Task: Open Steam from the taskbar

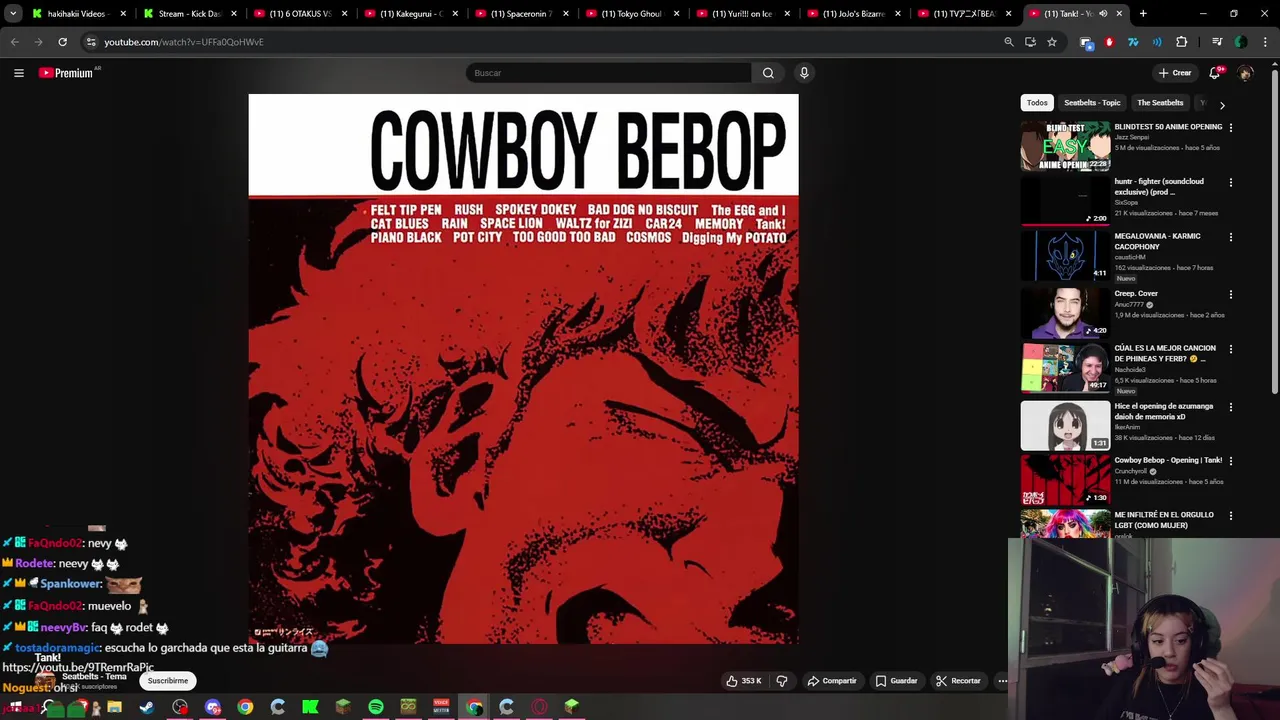Action: (147, 707)
